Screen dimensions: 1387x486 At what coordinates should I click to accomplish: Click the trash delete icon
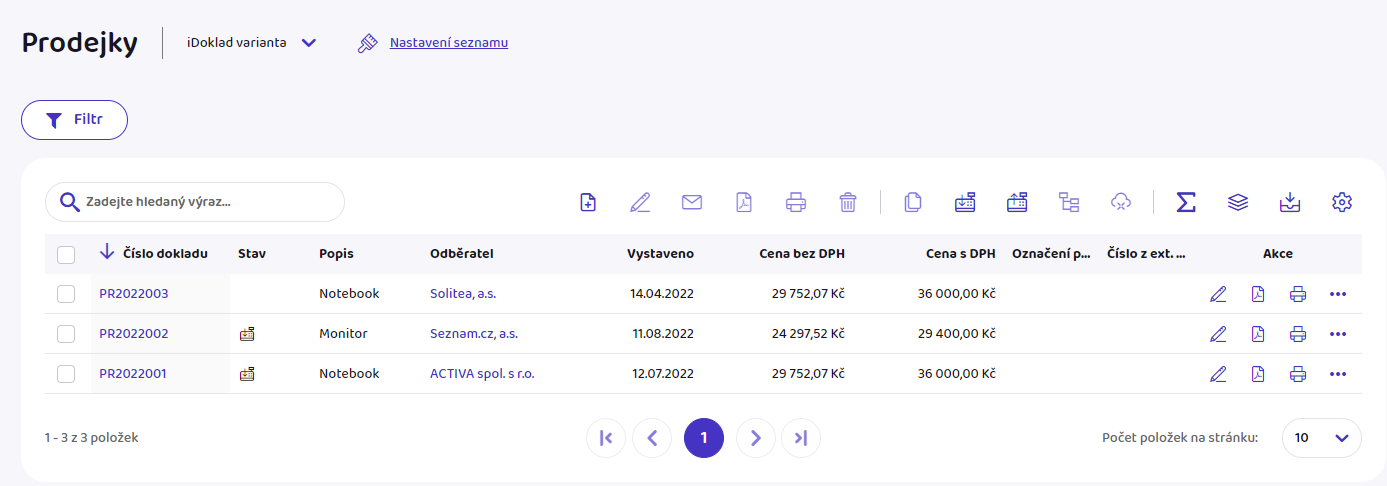848,202
